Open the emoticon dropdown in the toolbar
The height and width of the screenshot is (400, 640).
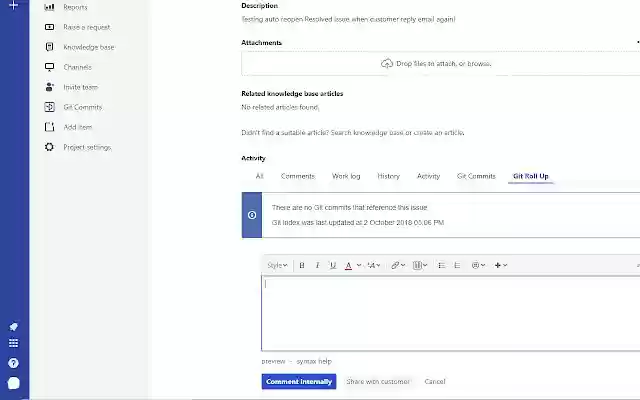click(478, 265)
